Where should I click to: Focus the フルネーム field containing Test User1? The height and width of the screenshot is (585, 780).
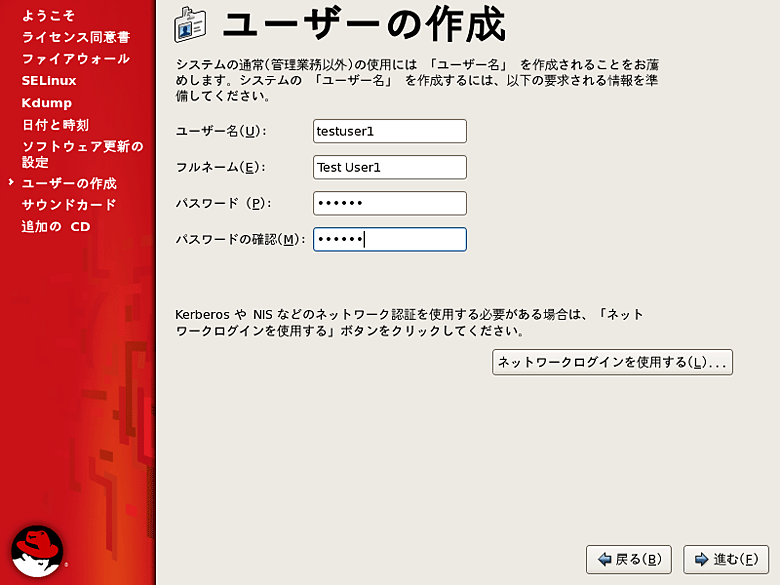[390, 167]
